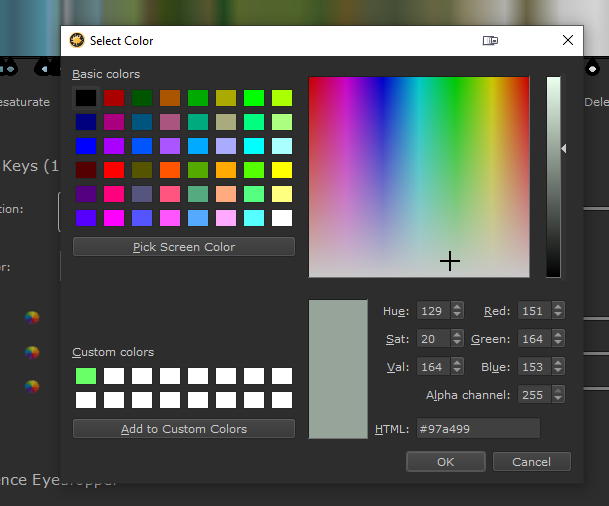Choose the green custom color swatch
Screen dimensions: 609x506
pos(86,376)
